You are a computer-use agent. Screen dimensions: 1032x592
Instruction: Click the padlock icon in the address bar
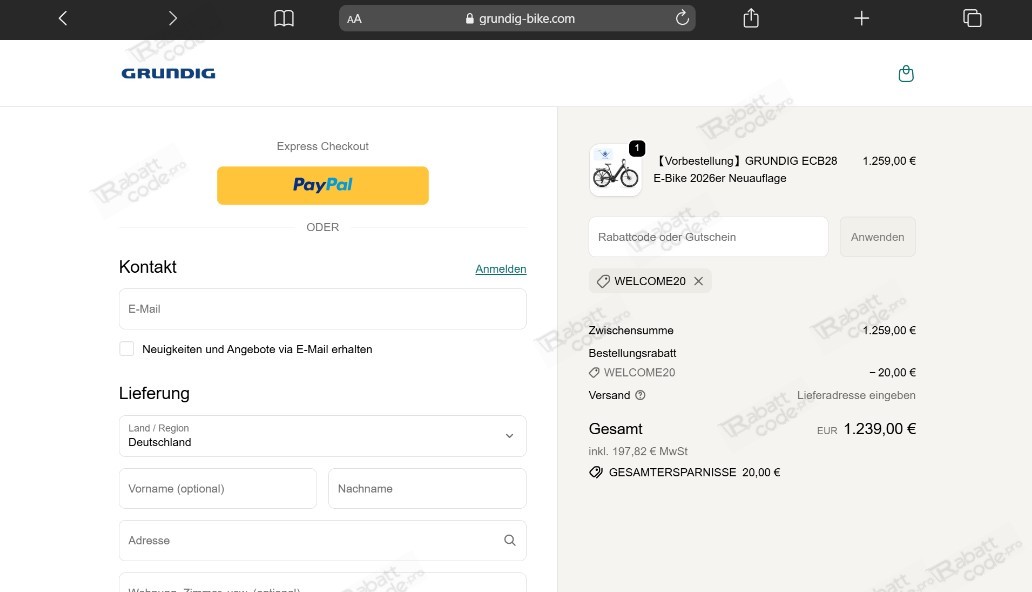pyautogui.click(x=468, y=18)
